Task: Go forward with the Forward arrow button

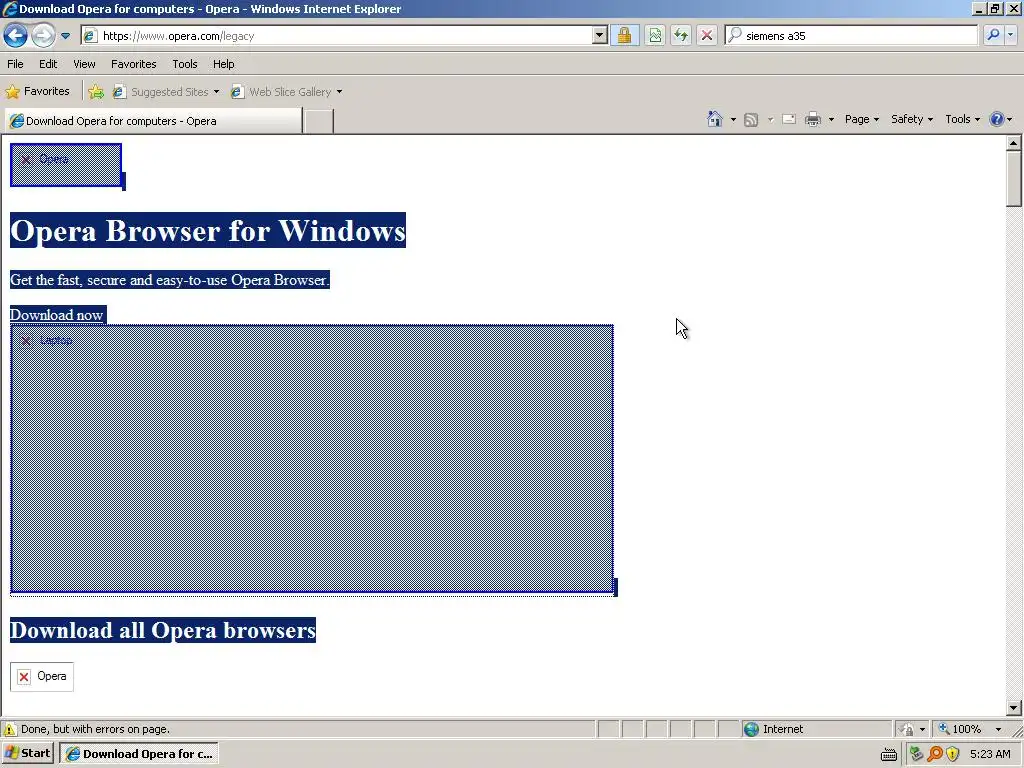Action: (x=43, y=35)
